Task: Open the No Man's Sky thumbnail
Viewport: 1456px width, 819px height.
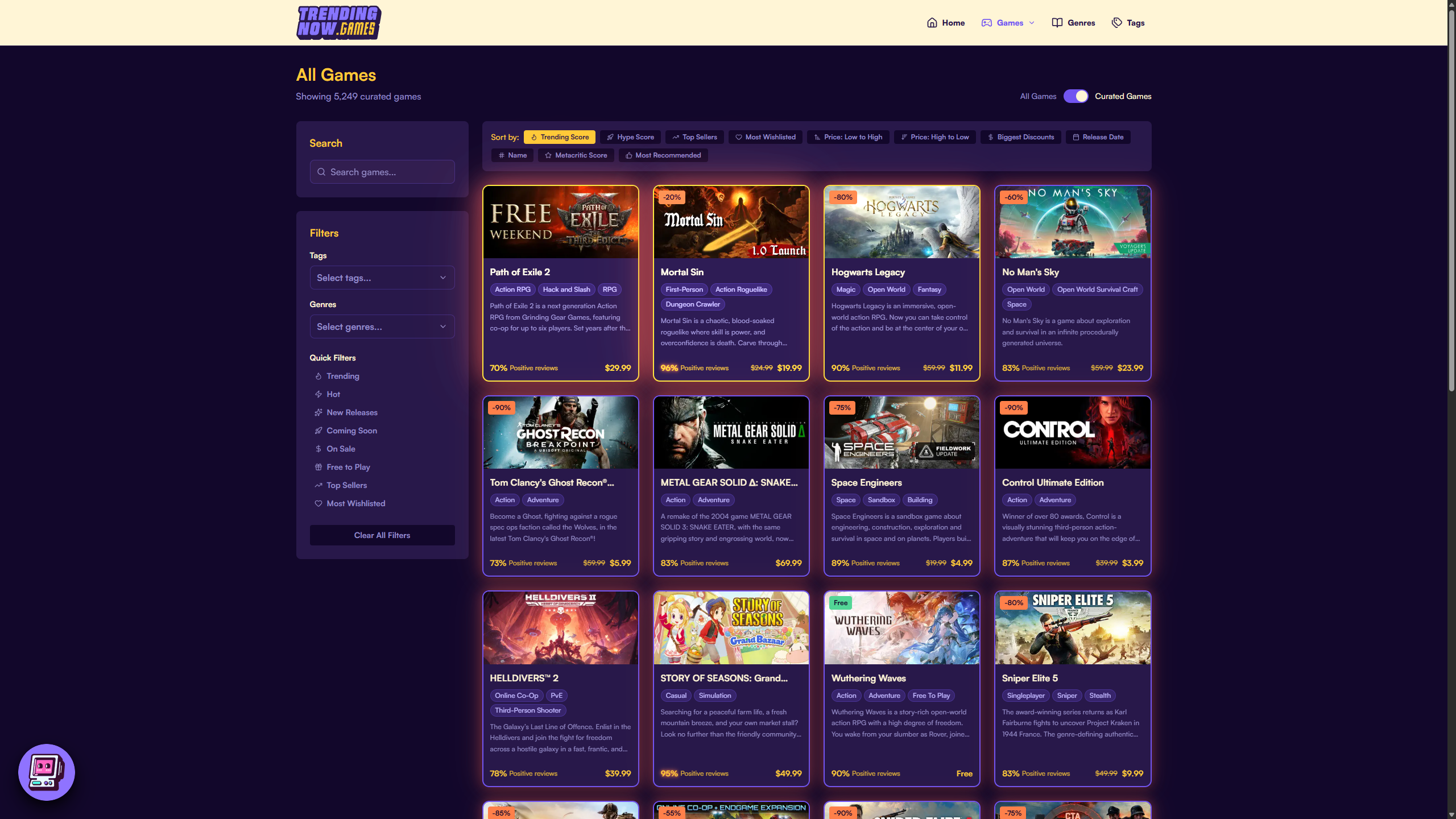Action: coord(1073,222)
